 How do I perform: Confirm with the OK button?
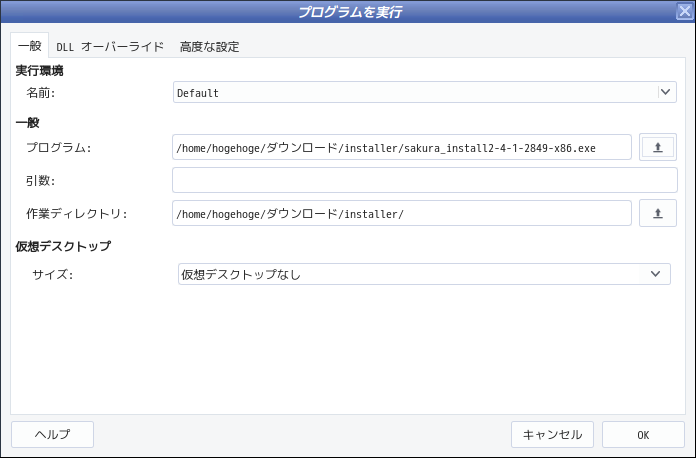[x=643, y=434]
